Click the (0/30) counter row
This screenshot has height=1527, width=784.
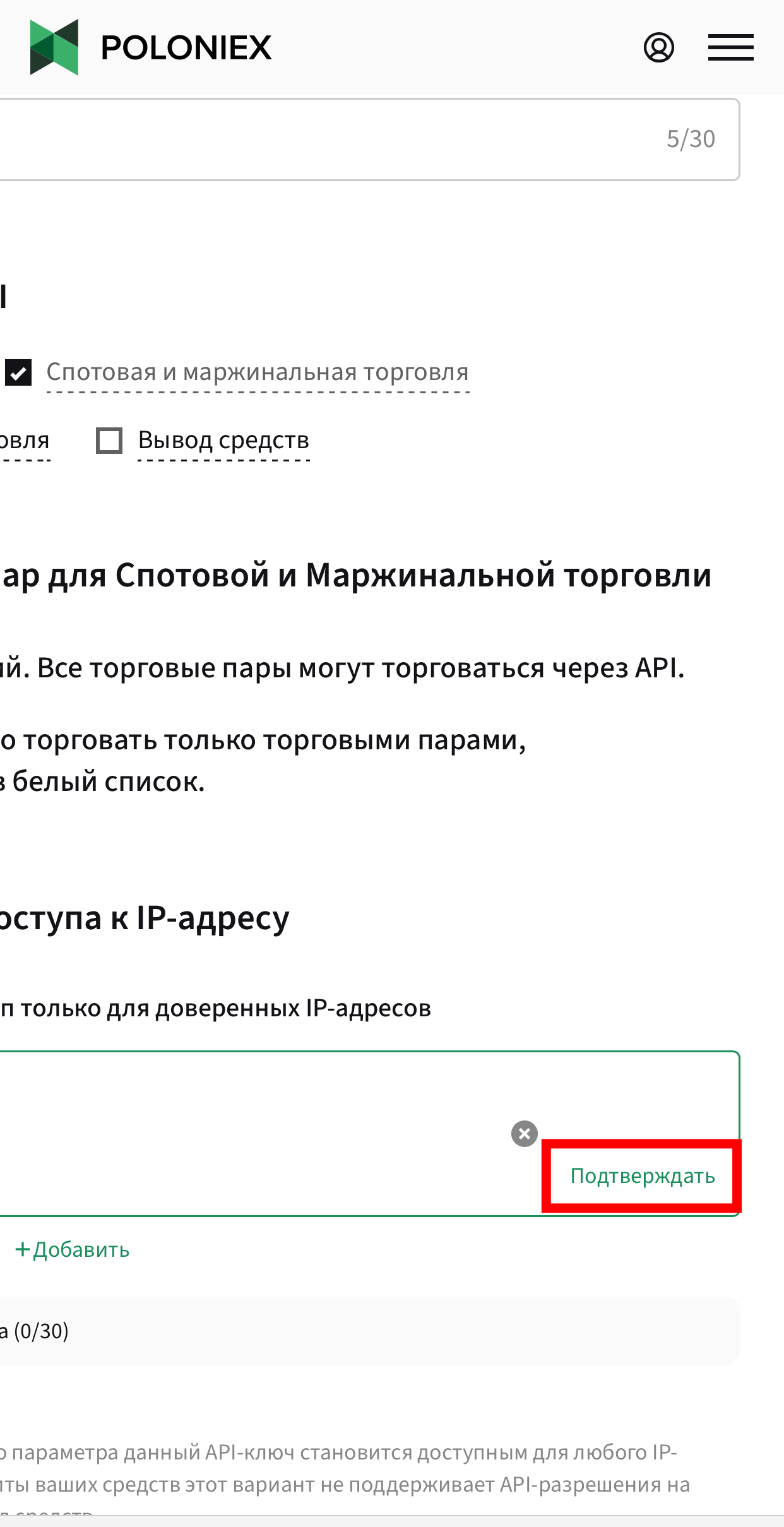[x=370, y=1331]
